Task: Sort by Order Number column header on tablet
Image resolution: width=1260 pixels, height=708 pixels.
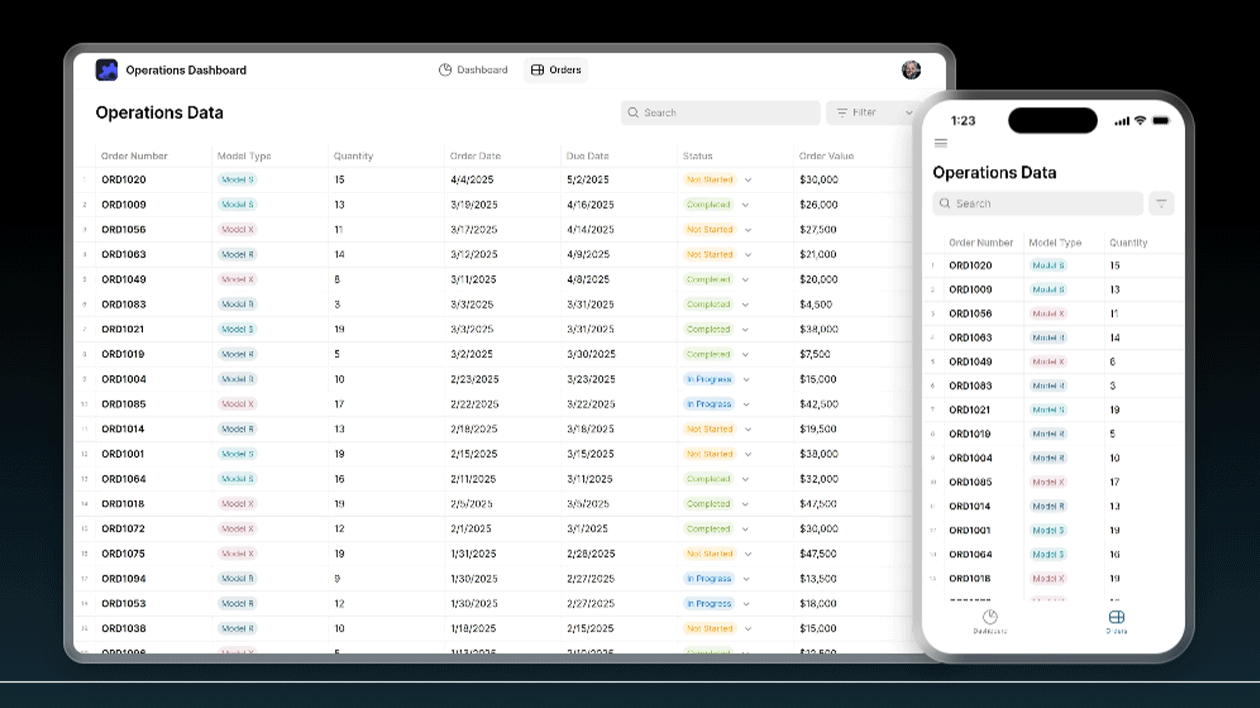Action: tap(135, 156)
